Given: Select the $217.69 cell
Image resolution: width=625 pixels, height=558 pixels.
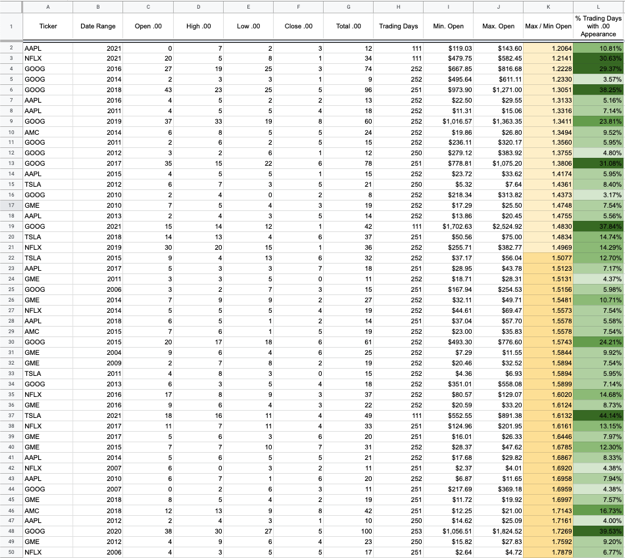Looking at the screenshot, I should click(x=448, y=489).
